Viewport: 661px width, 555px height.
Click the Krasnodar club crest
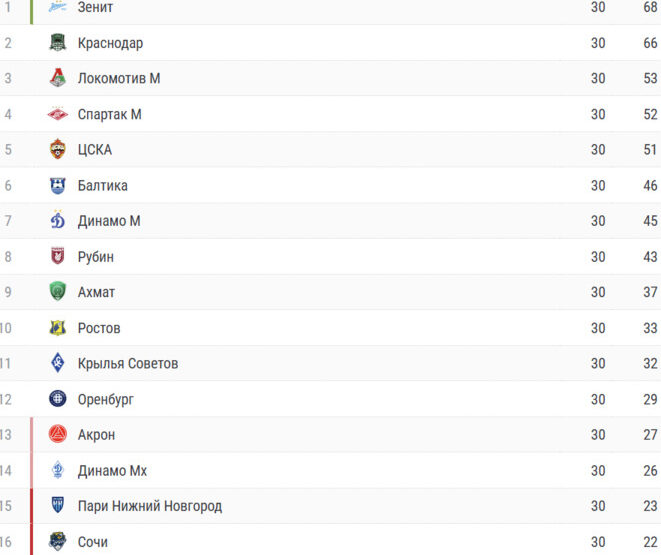[x=58, y=43]
